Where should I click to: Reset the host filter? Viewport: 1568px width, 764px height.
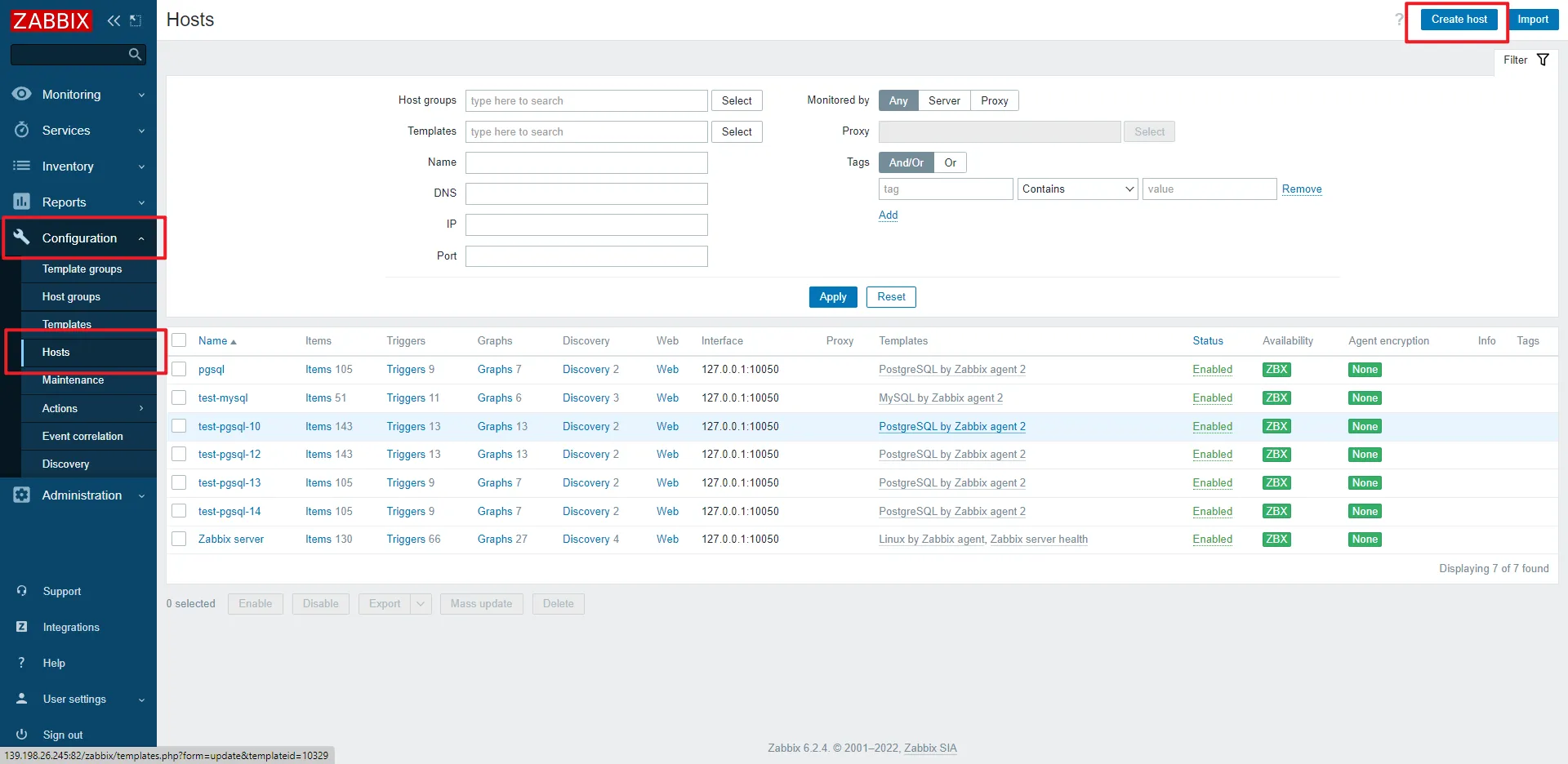click(891, 297)
